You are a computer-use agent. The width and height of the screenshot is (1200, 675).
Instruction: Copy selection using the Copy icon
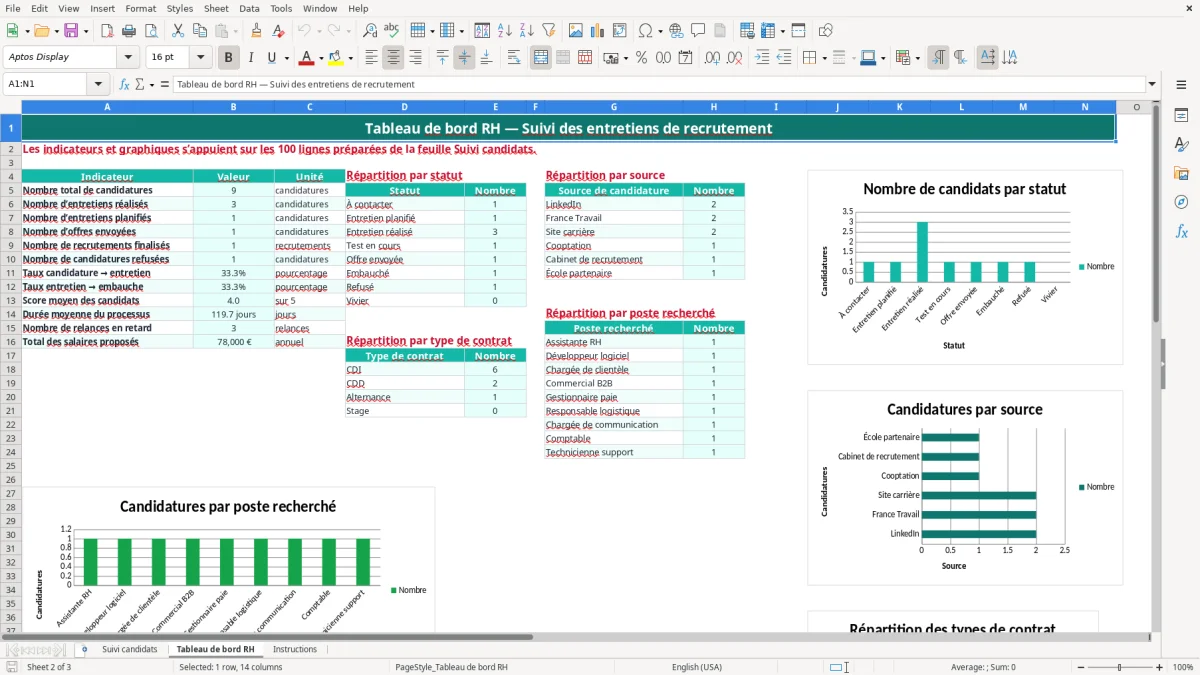pos(199,31)
